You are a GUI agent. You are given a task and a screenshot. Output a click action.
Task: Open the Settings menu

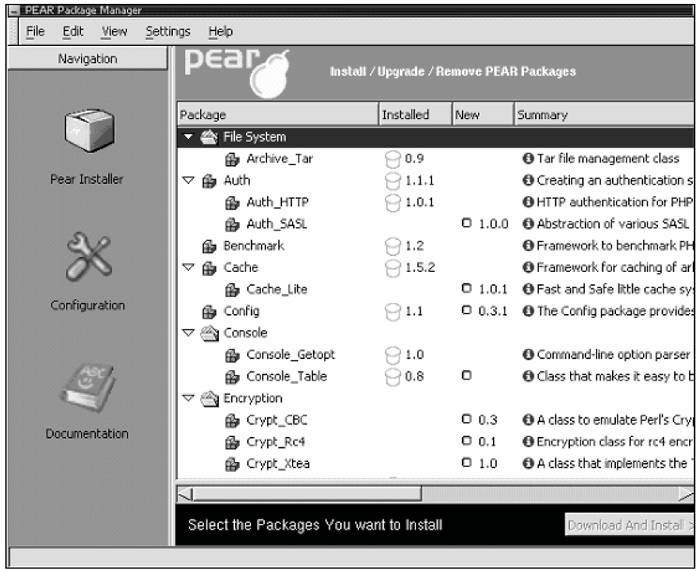pos(168,31)
